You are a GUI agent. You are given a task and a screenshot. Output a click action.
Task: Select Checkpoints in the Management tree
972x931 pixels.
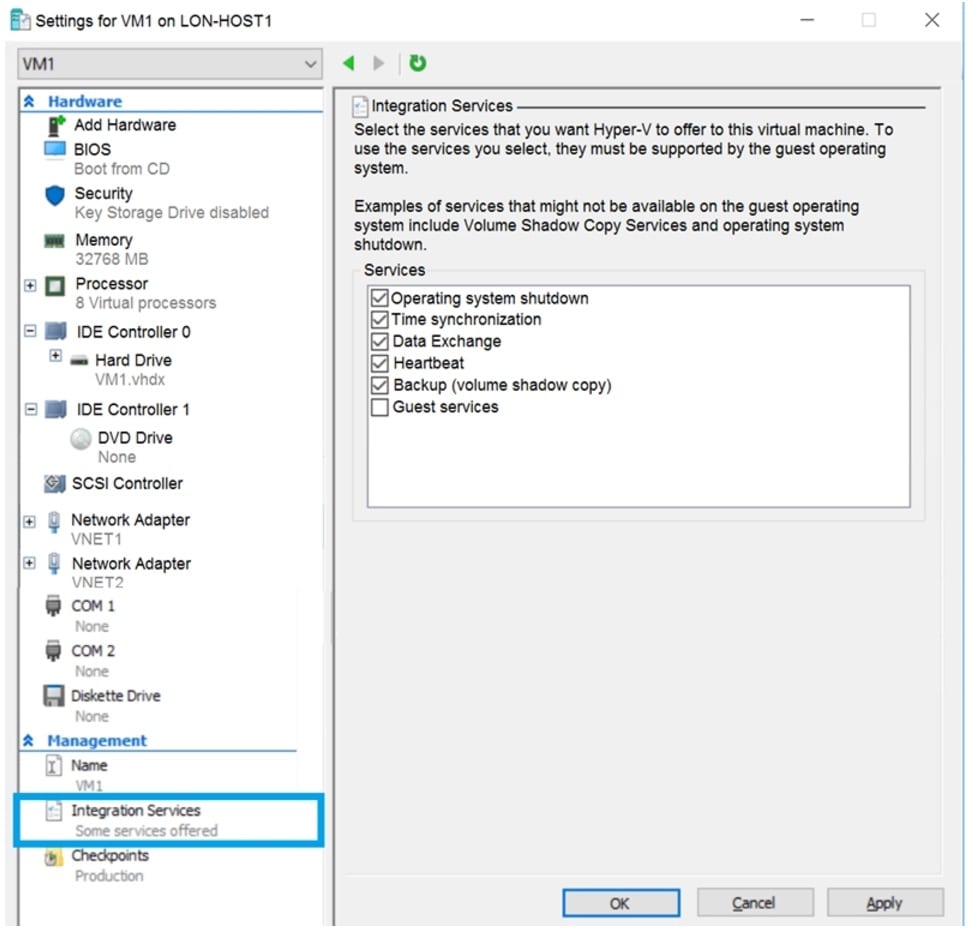coord(109,855)
